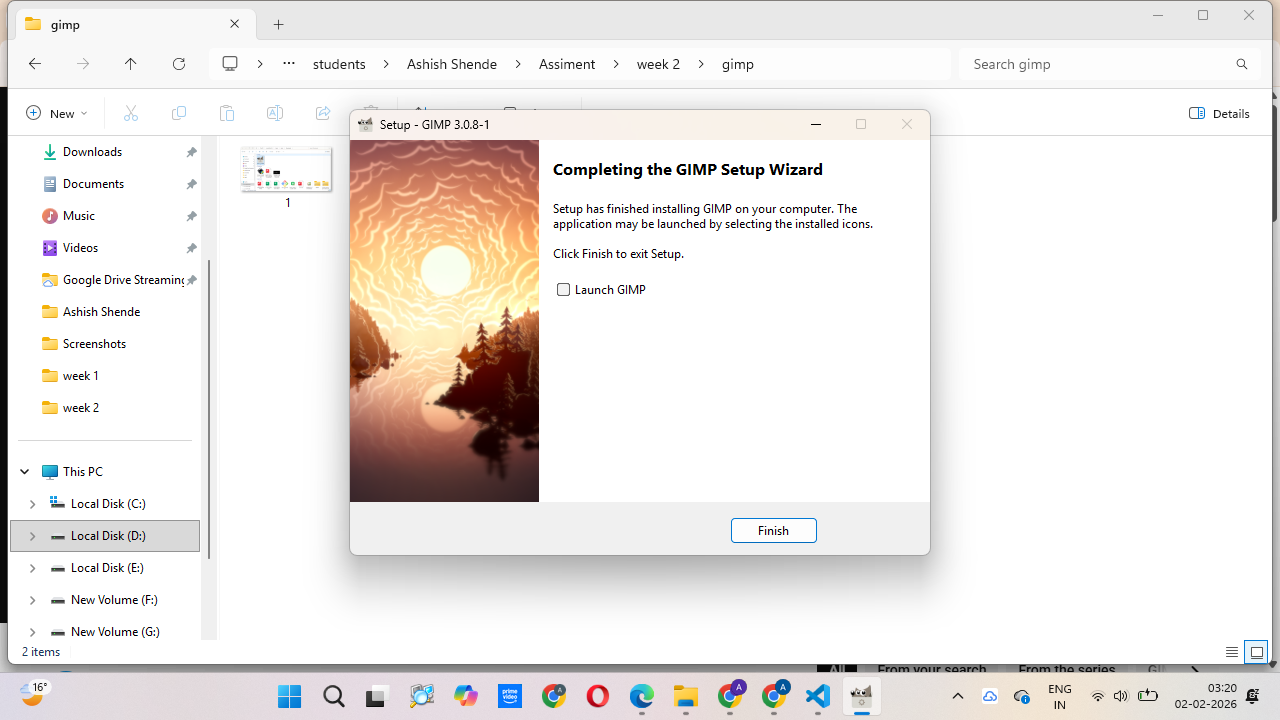Click the PC icon in the address bar
The width and height of the screenshot is (1280, 720).
230,64
